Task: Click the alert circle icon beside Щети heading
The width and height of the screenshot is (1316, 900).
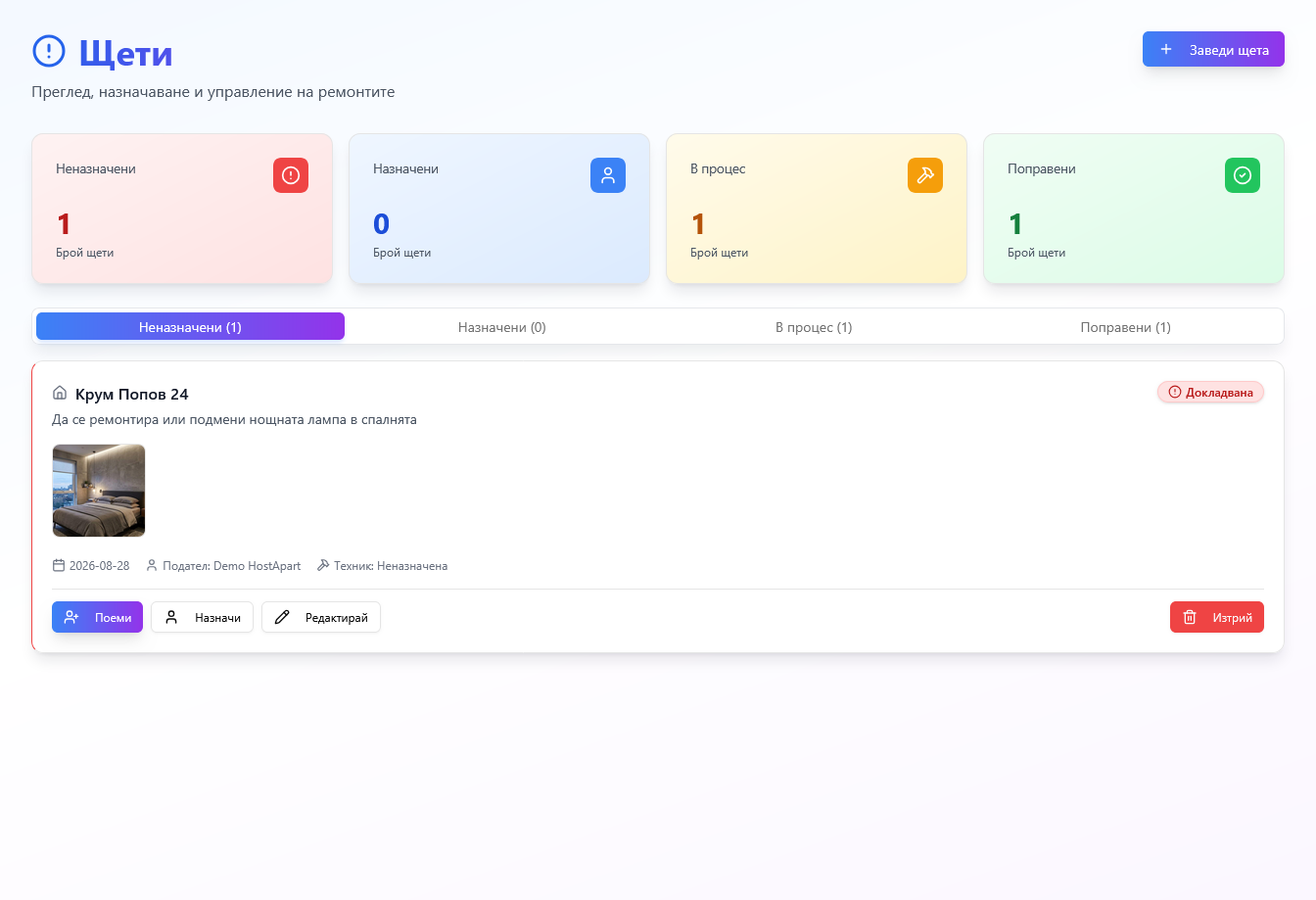Action: coord(49,52)
